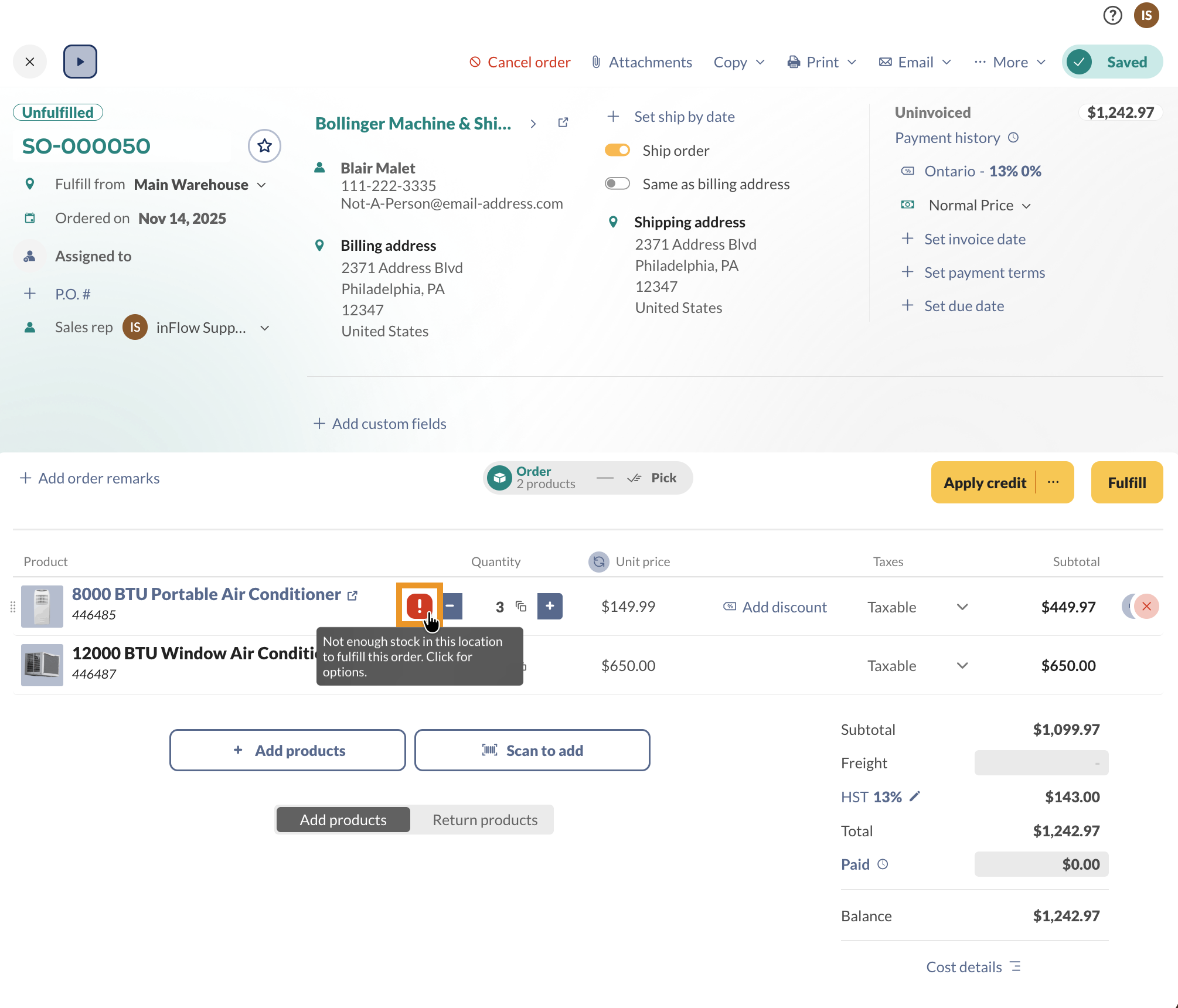Open the Print menu
The height and width of the screenshot is (1008, 1178).
(x=822, y=62)
